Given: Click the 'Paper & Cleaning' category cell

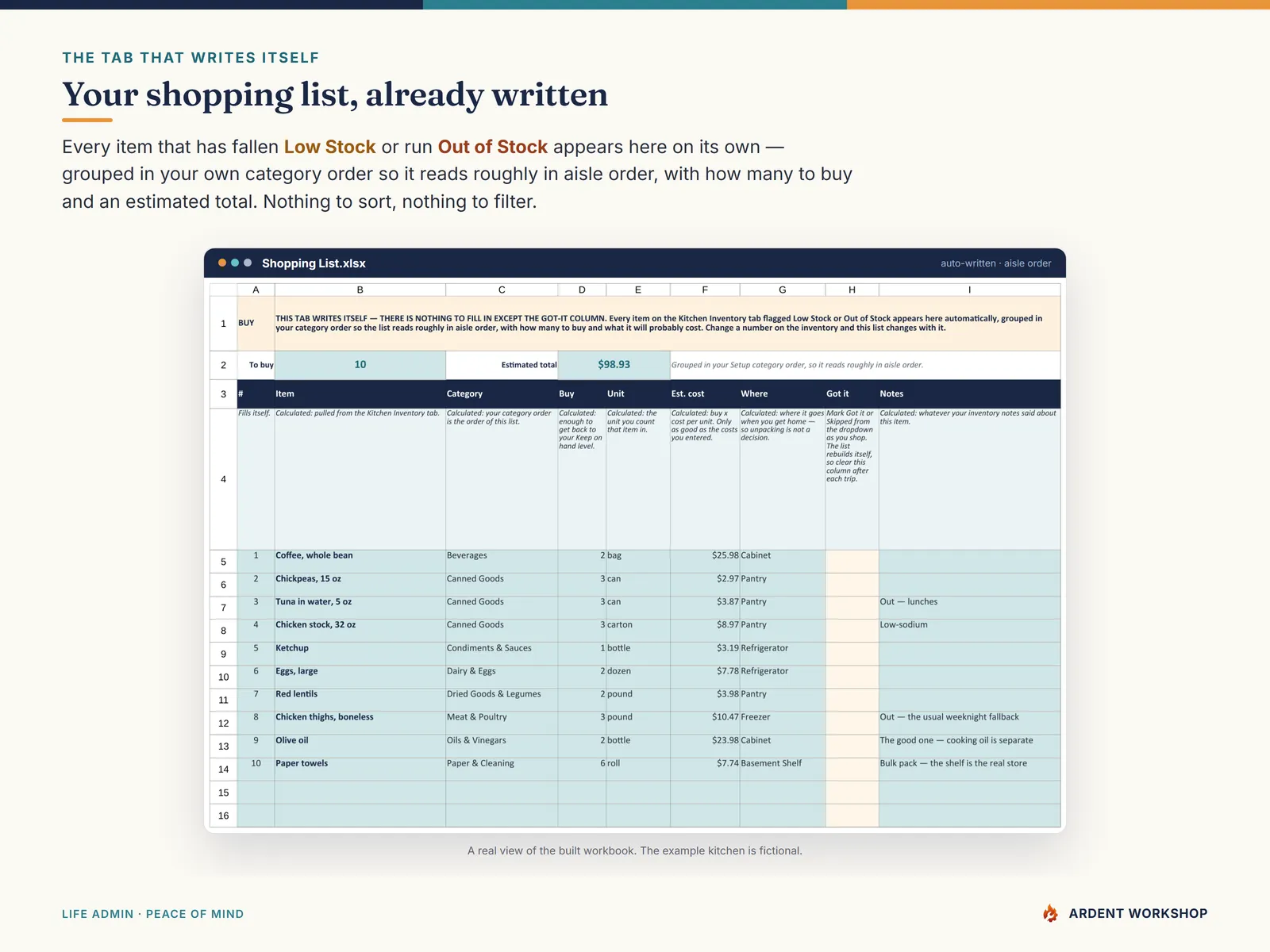Looking at the screenshot, I should tap(502, 770).
